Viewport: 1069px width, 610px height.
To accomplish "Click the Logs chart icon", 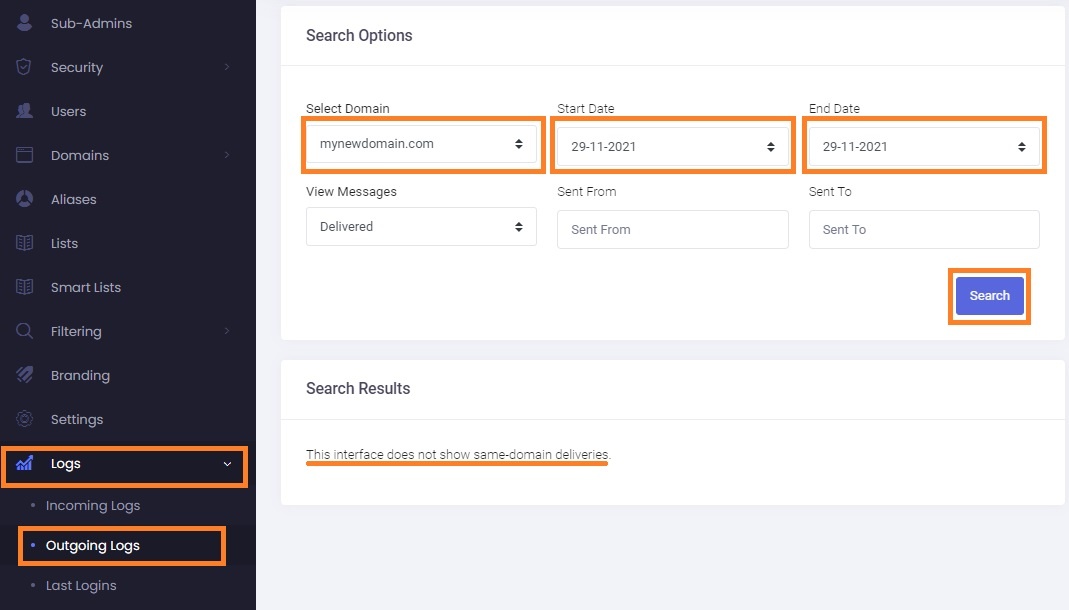I will coord(25,463).
